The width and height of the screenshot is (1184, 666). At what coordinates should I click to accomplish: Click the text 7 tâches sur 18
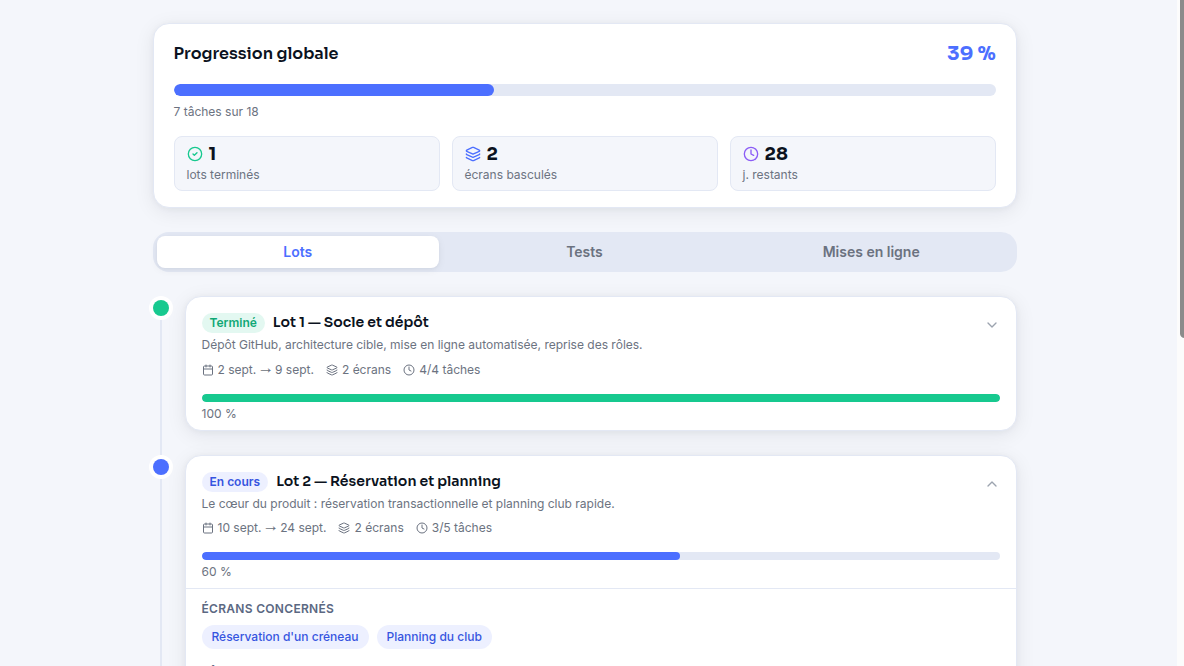pyautogui.click(x=216, y=112)
